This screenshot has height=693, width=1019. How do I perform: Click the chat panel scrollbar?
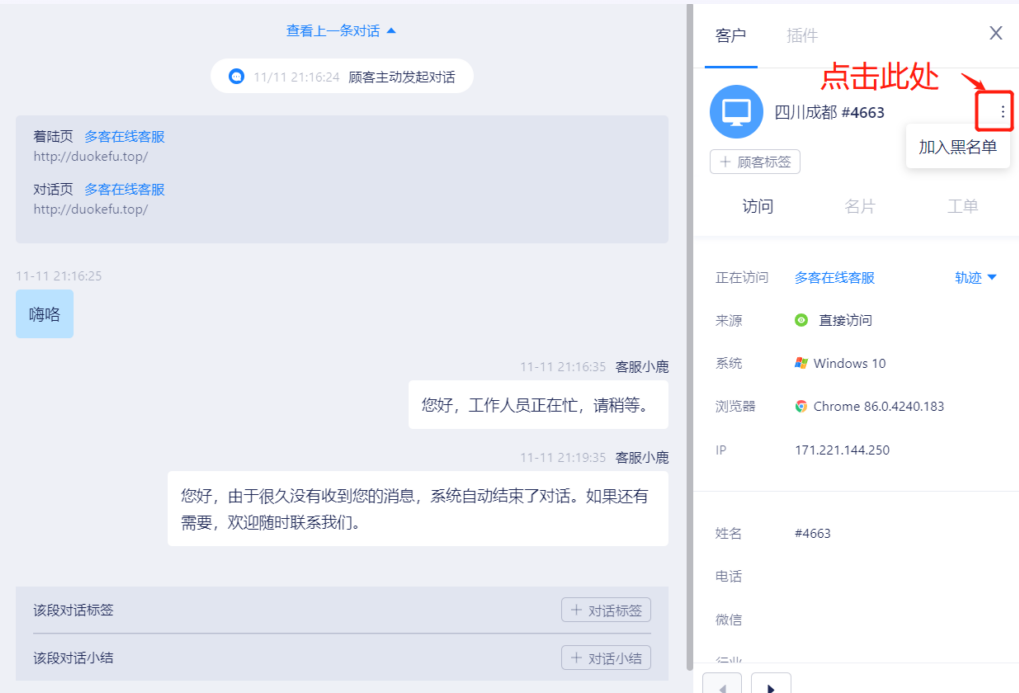689,300
